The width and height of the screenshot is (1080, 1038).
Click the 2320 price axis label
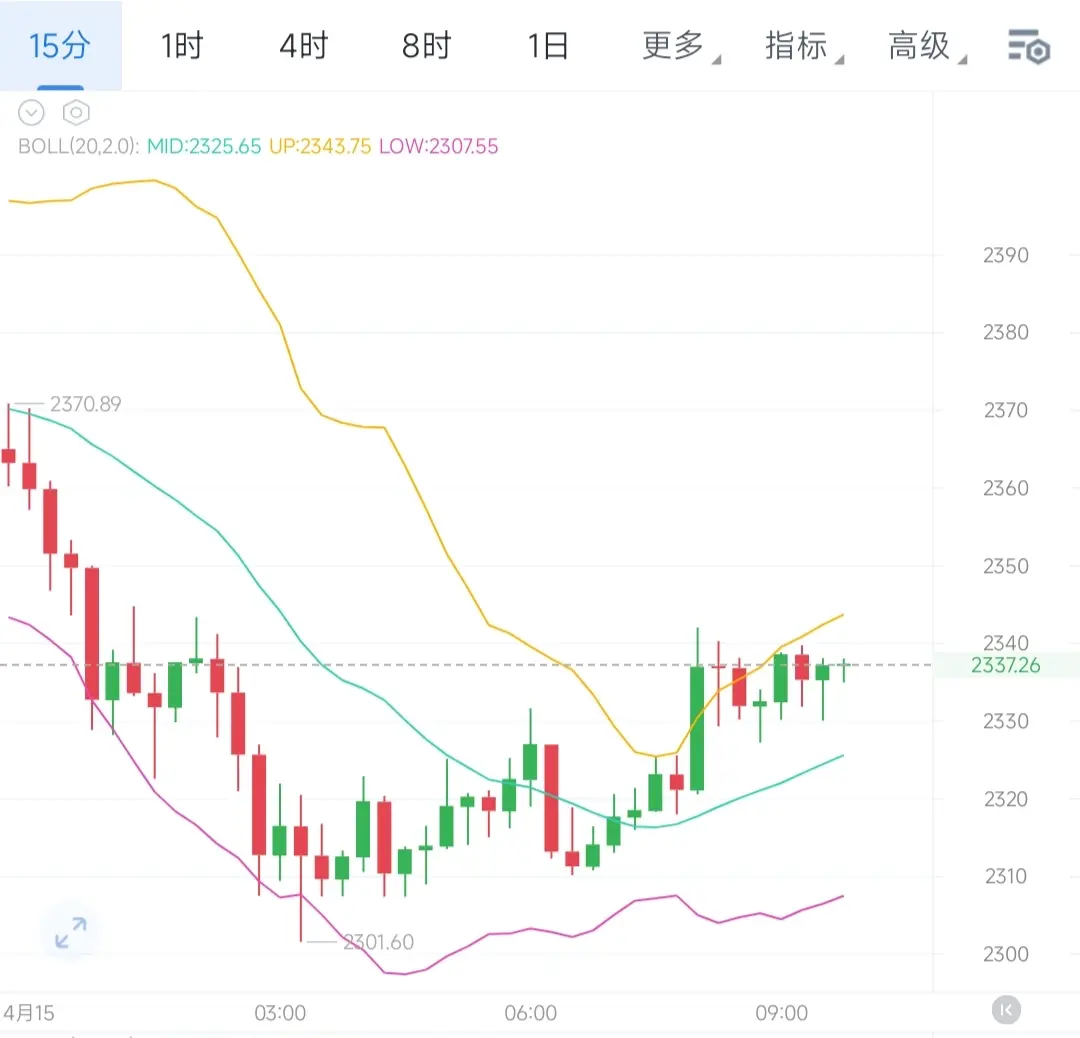tap(1006, 799)
